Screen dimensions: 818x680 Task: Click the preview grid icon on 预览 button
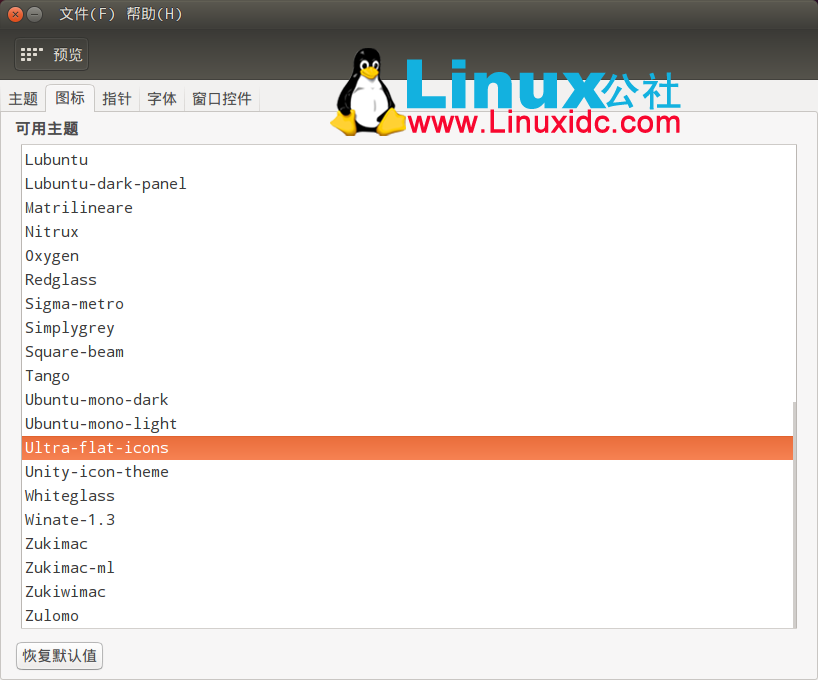[x=30, y=54]
